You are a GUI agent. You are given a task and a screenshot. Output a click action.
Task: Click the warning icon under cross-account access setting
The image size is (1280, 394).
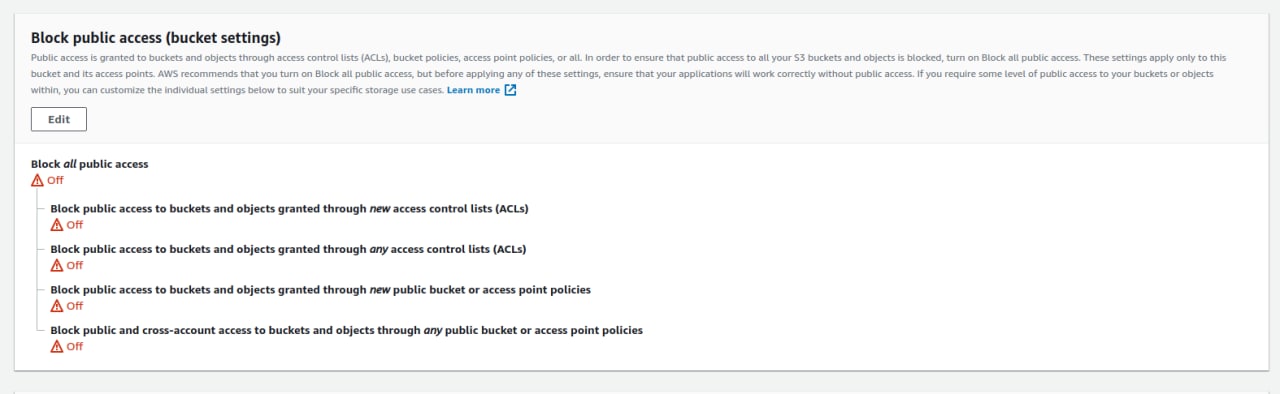(57, 346)
